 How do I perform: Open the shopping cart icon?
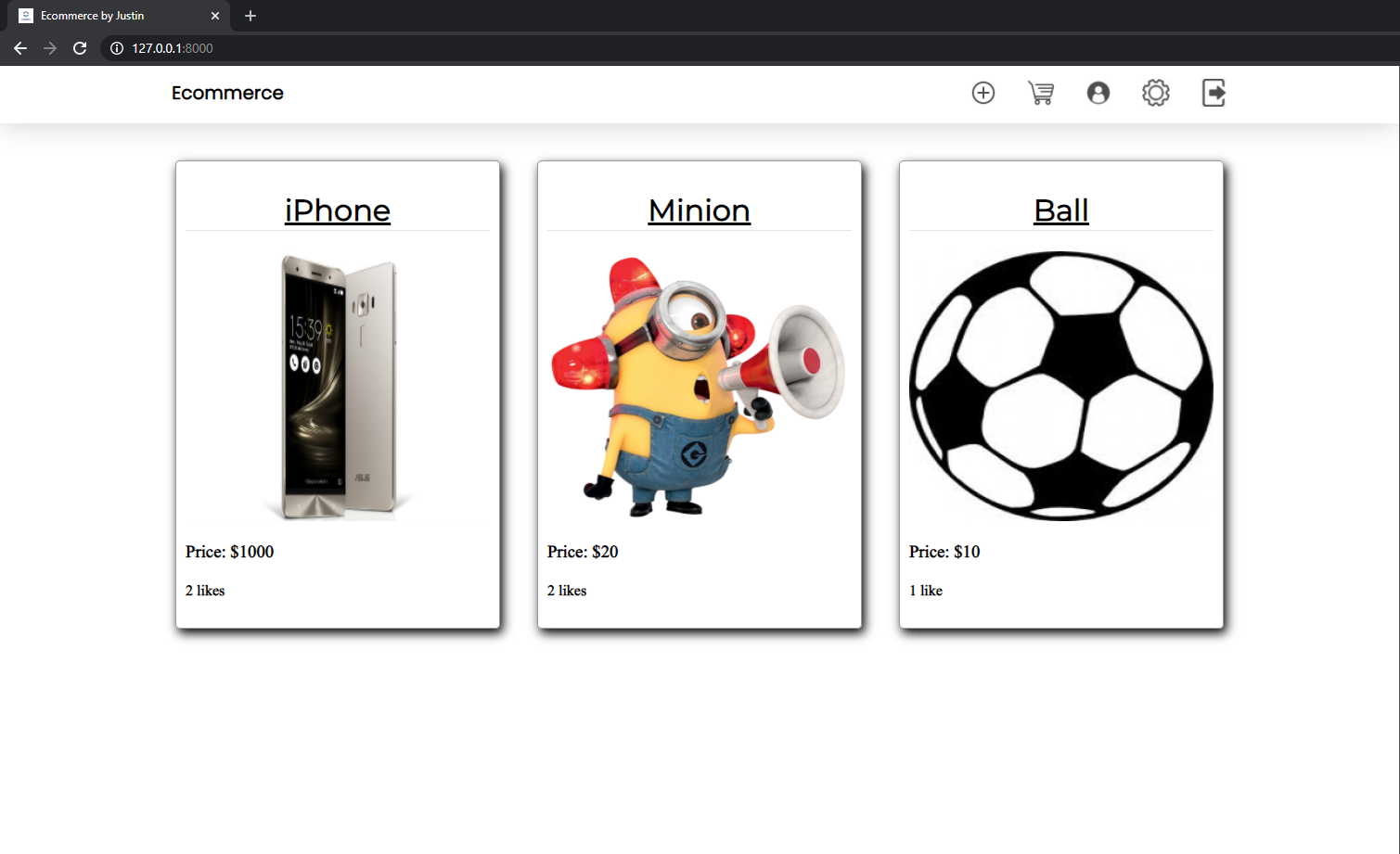(1041, 93)
